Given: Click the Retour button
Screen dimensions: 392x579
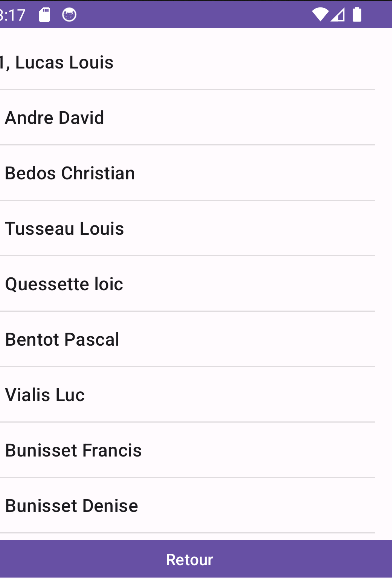Looking at the screenshot, I should 196,559.
